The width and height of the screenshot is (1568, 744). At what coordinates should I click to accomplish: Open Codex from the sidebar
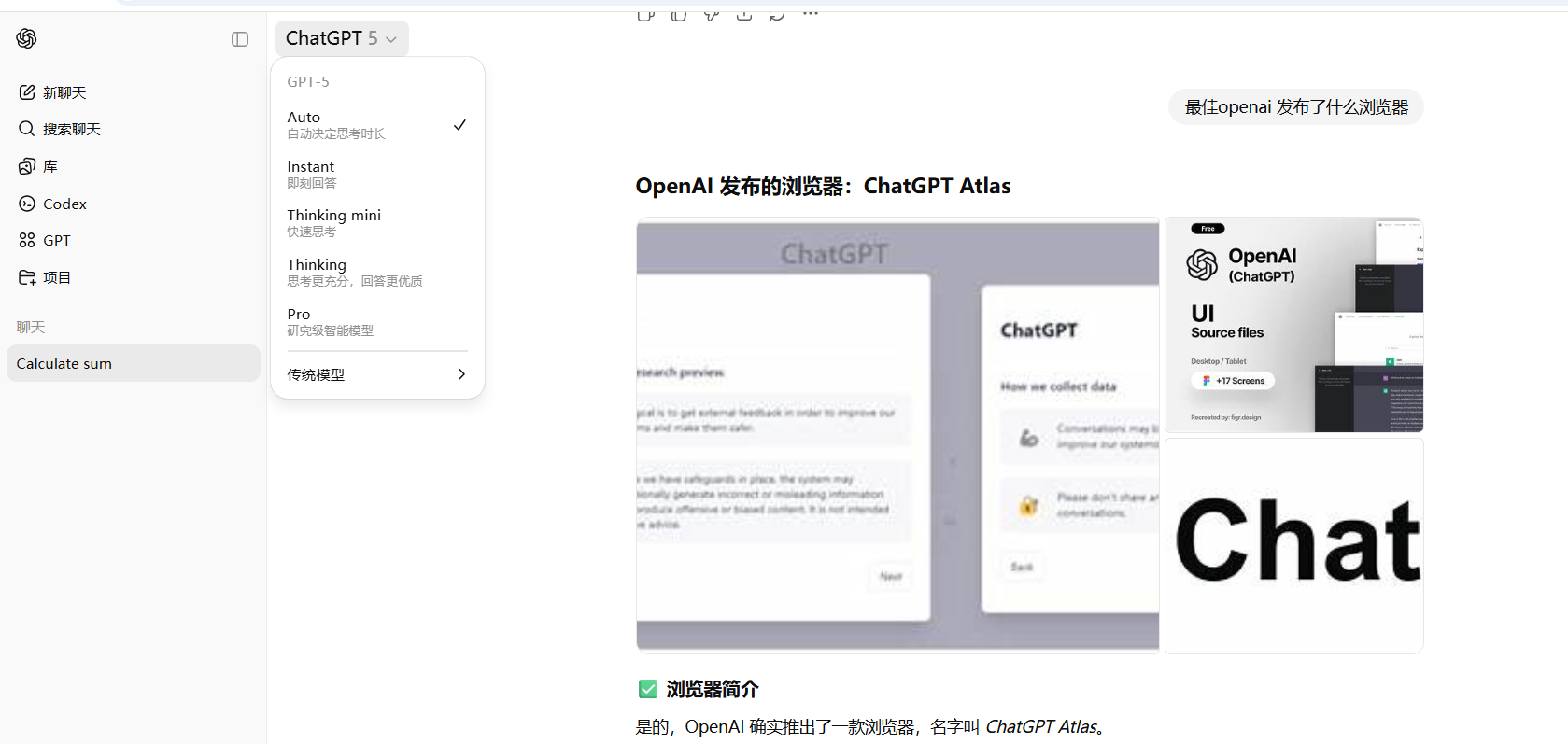tap(64, 204)
